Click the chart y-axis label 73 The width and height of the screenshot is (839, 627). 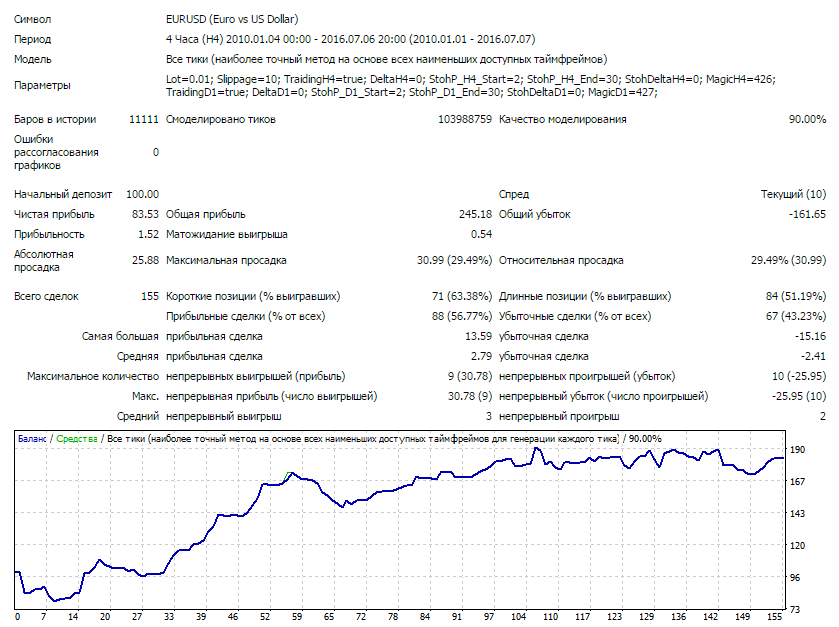795,610
